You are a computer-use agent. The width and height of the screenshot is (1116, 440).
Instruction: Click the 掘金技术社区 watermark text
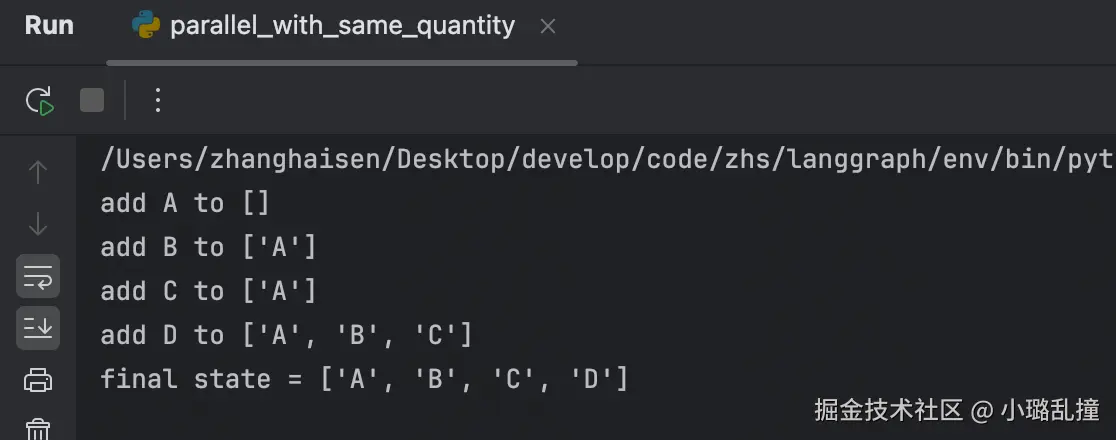click(x=888, y=409)
